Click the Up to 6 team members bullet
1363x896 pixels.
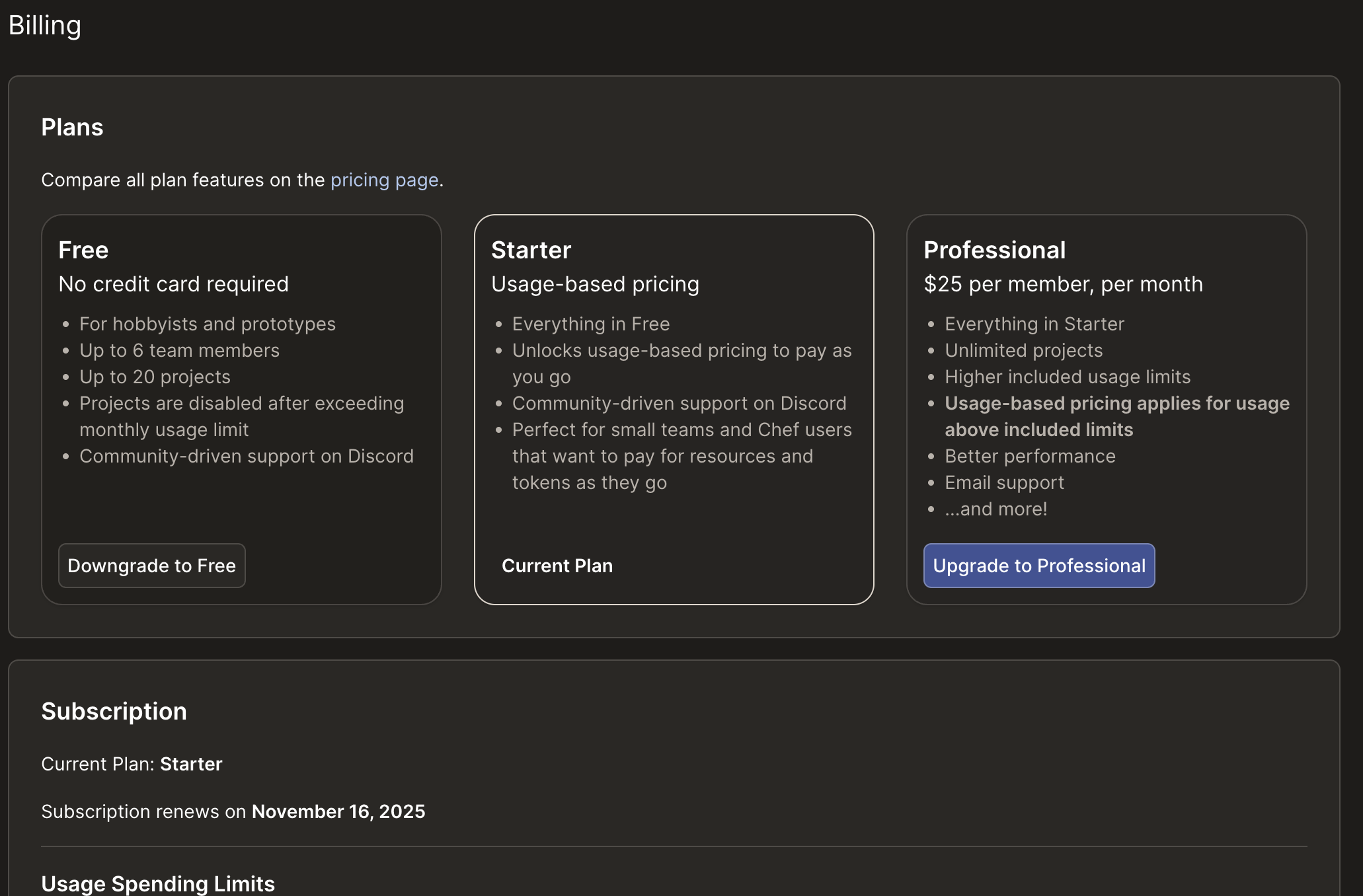coord(179,350)
